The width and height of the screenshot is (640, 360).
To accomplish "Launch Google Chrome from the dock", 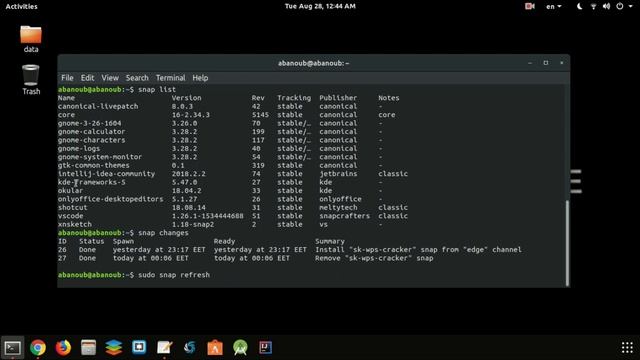I will click(38, 348).
